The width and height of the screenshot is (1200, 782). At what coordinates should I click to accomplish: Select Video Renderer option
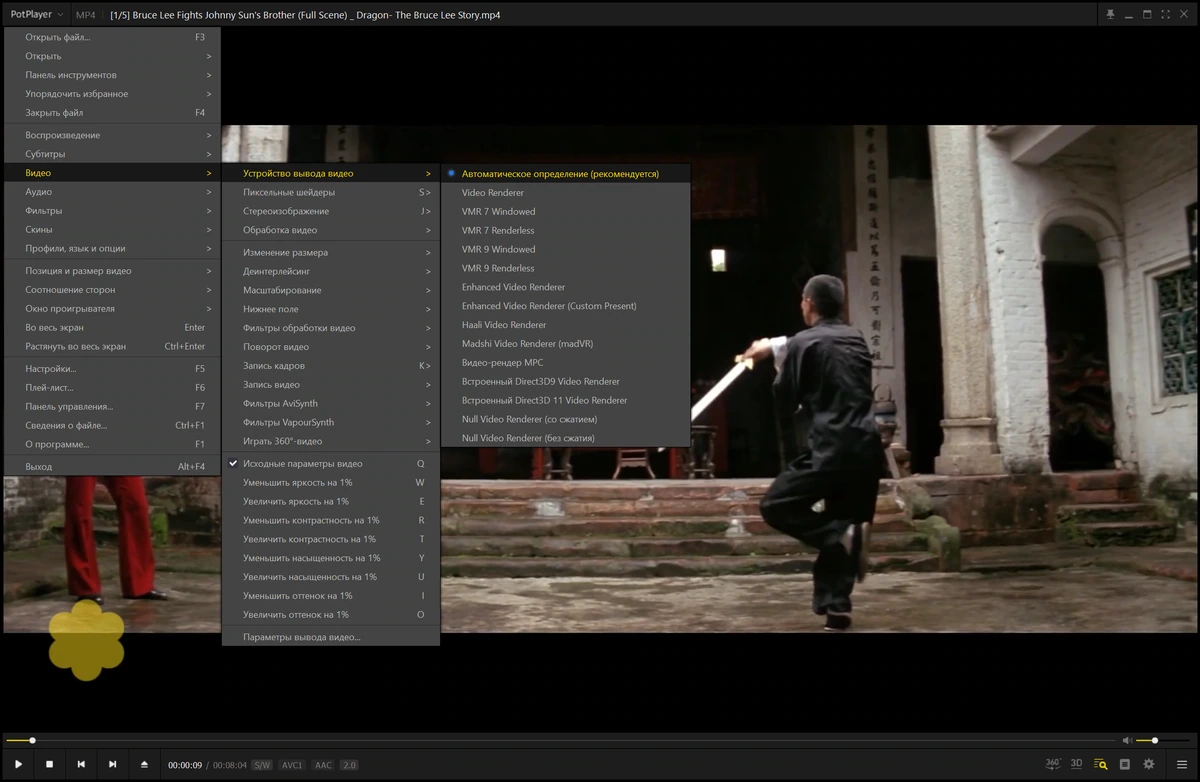click(x=565, y=193)
